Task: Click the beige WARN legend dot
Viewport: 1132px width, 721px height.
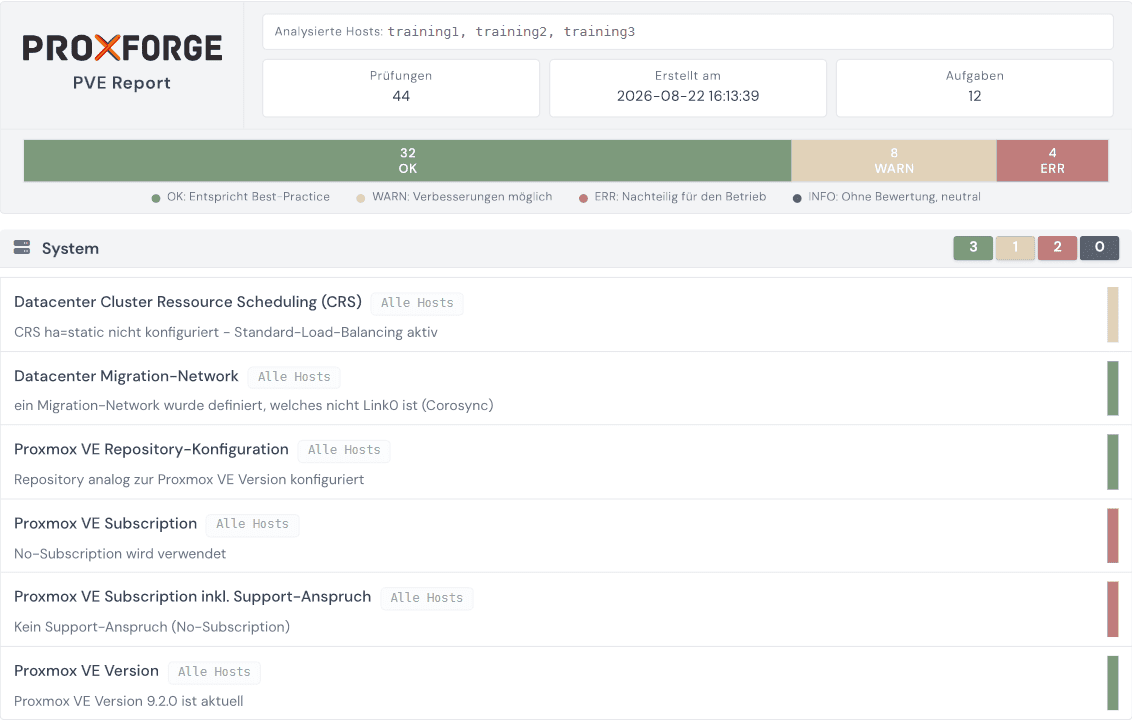Action: (360, 198)
